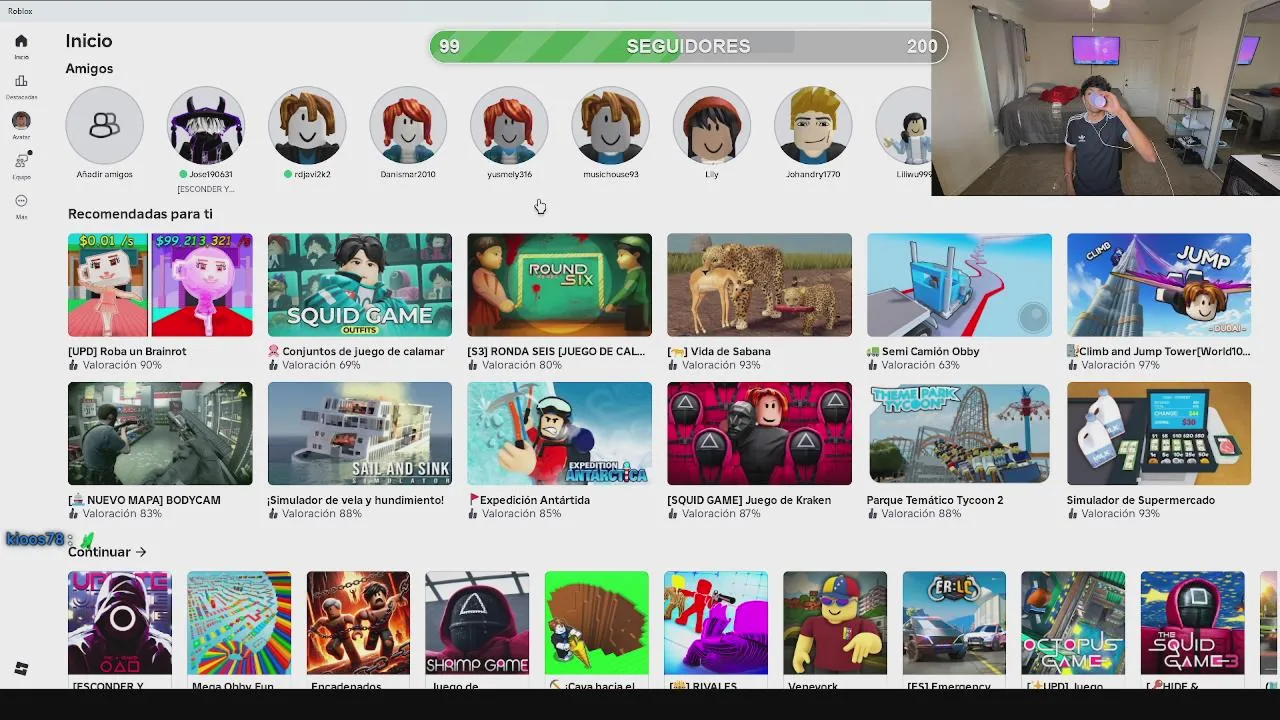
Task: Open Johandry1770 friend avatar
Action: [813, 125]
